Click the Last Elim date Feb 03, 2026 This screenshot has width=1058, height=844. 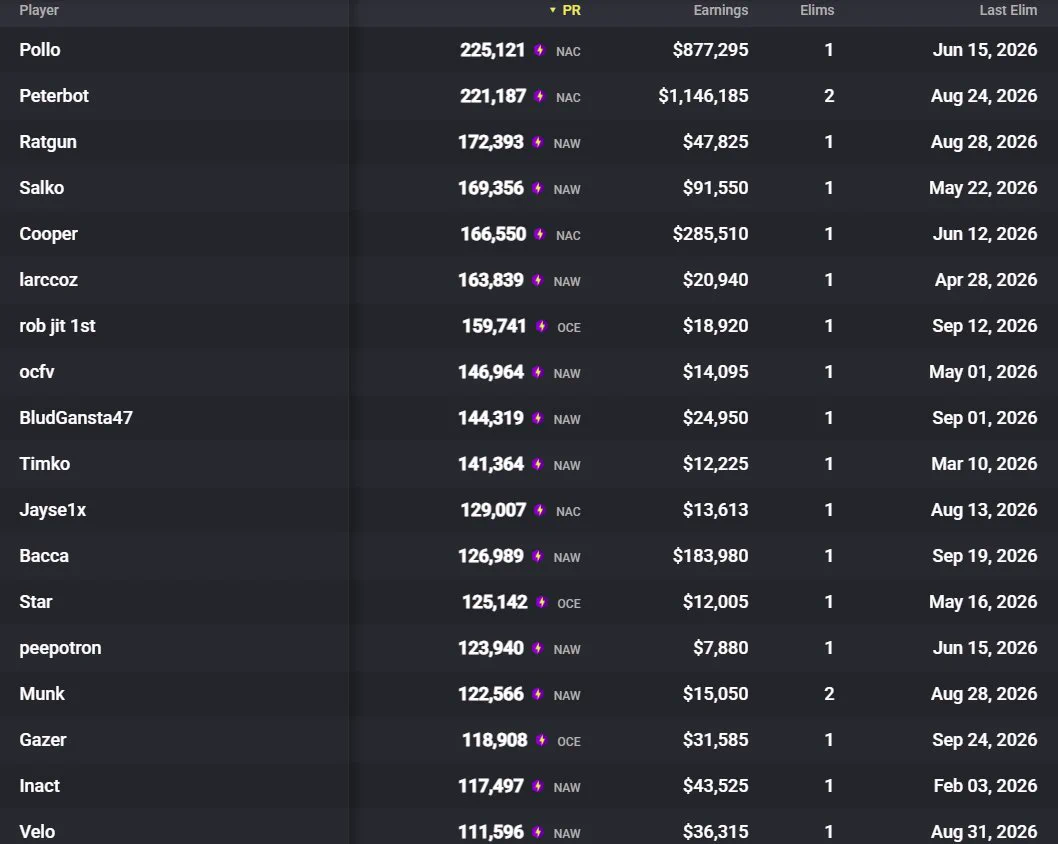click(x=985, y=785)
